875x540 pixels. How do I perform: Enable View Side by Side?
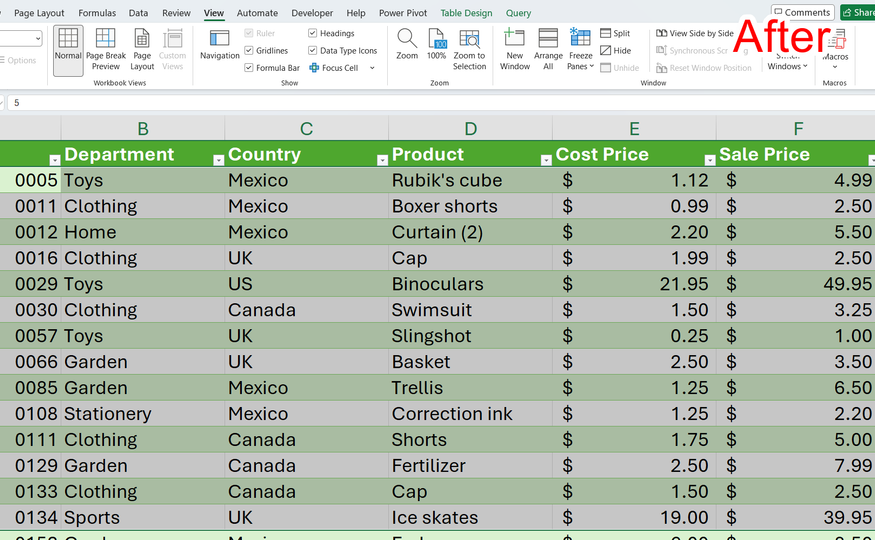point(695,33)
